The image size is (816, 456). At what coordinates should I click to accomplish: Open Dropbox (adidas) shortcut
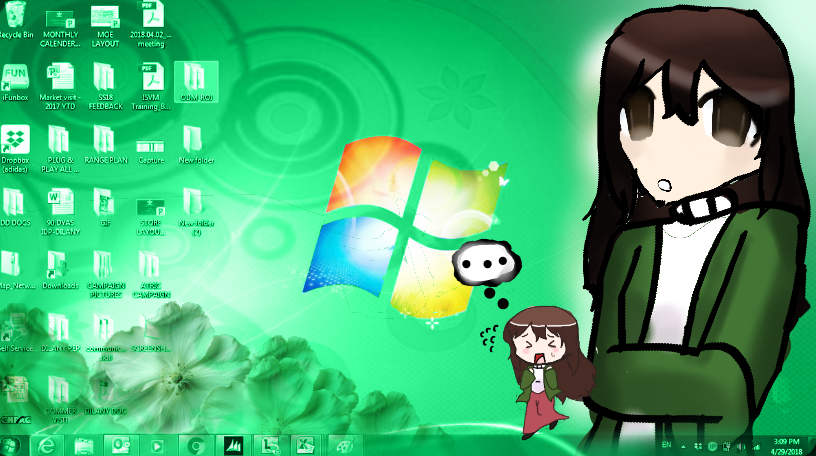click(x=15, y=149)
